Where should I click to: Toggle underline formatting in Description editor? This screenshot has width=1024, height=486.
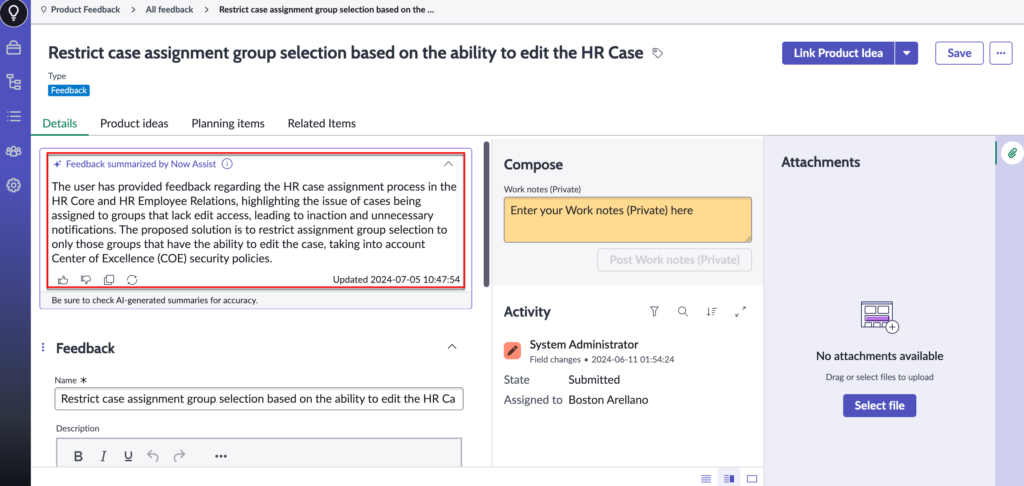(x=128, y=456)
